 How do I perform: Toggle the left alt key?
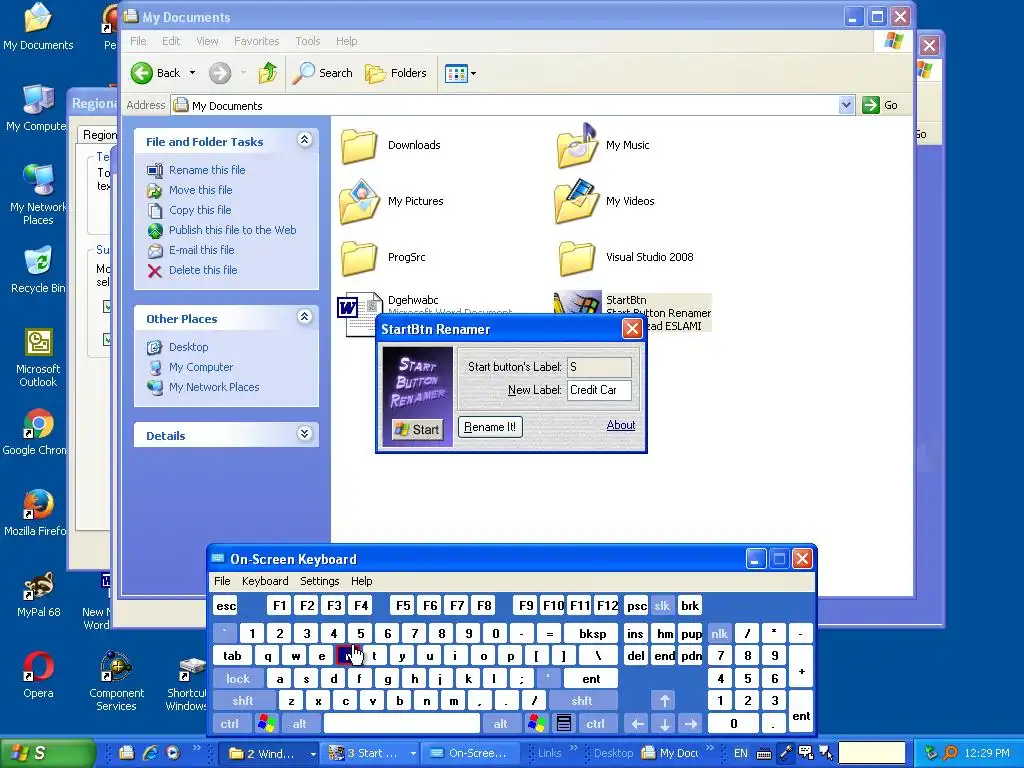[299, 724]
